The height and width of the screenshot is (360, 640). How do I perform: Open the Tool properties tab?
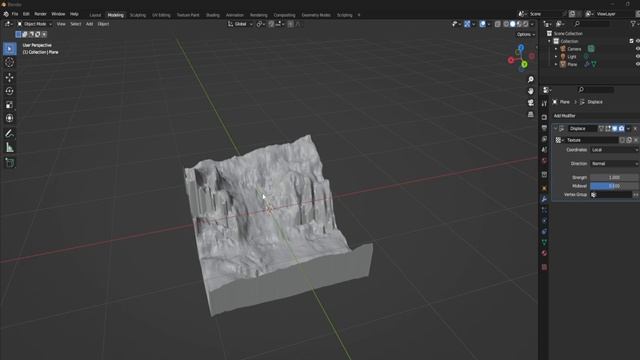(x=544, y=104)
